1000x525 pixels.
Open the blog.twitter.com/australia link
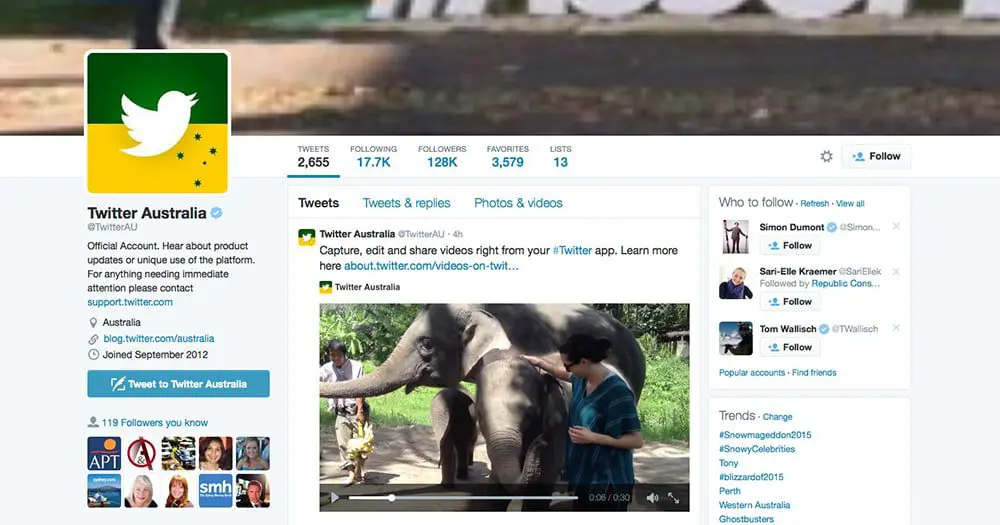(159, 339)
